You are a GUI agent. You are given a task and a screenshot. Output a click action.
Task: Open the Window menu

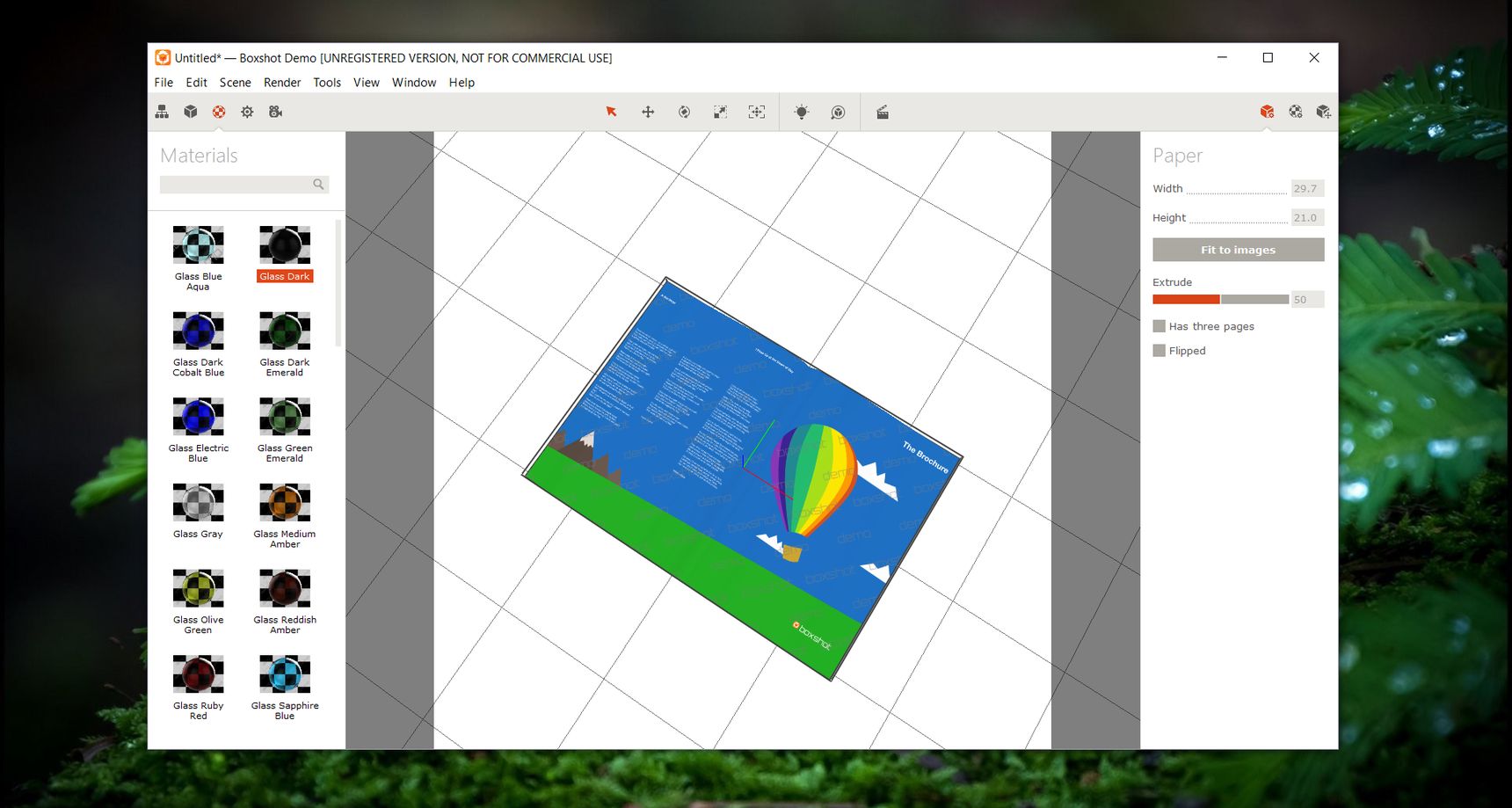click(x=414, y=83)
